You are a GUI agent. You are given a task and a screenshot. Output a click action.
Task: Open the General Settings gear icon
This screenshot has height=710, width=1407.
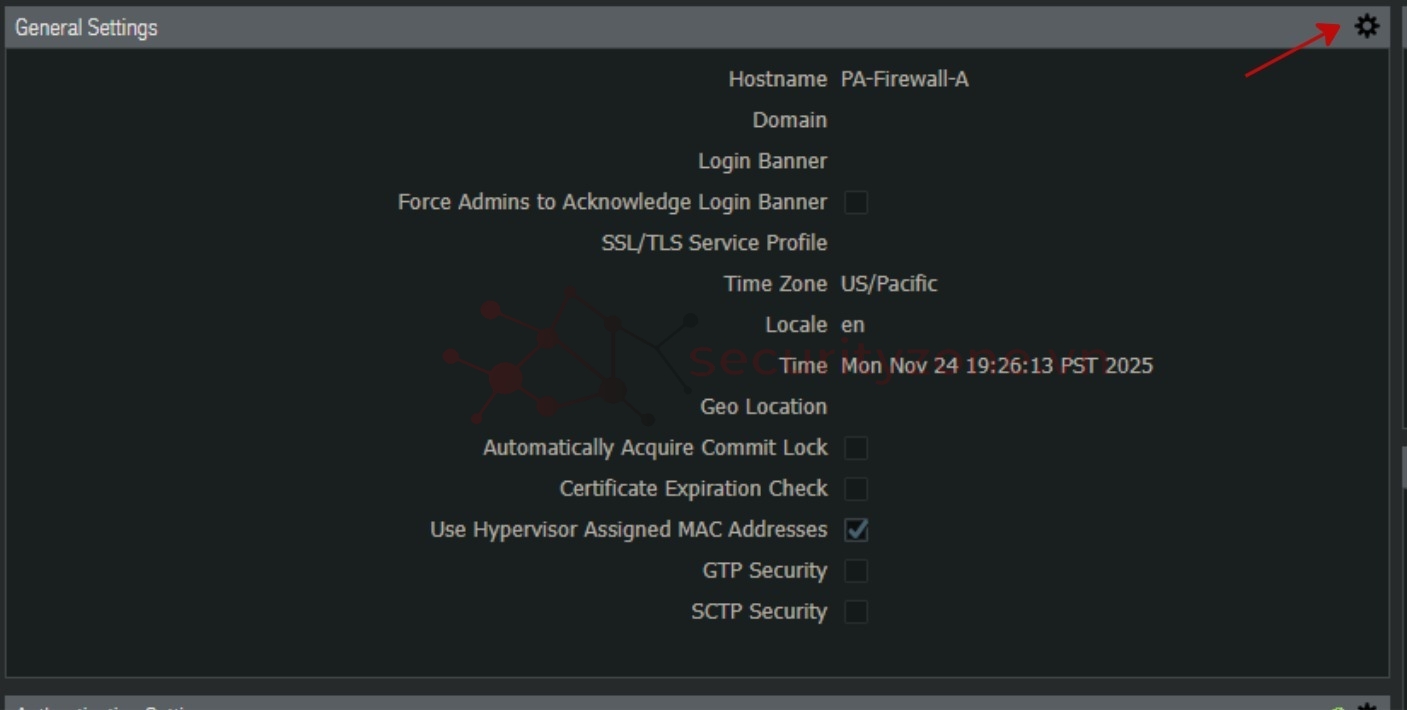coord(1366,27)
